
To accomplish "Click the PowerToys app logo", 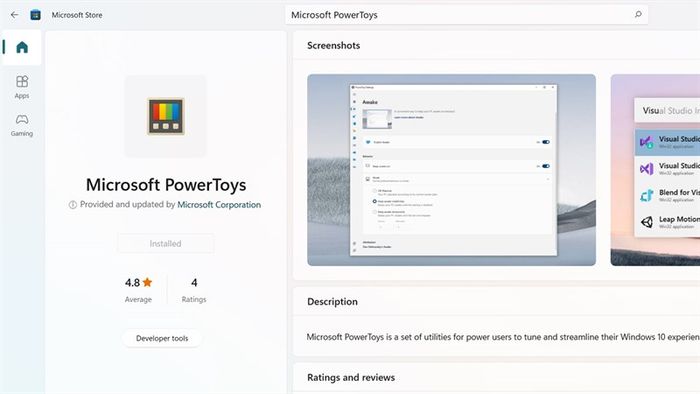I will [x=166, y=116].
